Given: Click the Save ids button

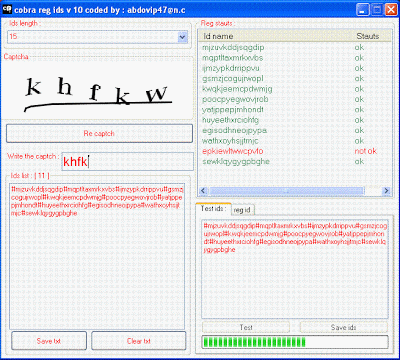Looking at the screenshot, I should [344, 327].
